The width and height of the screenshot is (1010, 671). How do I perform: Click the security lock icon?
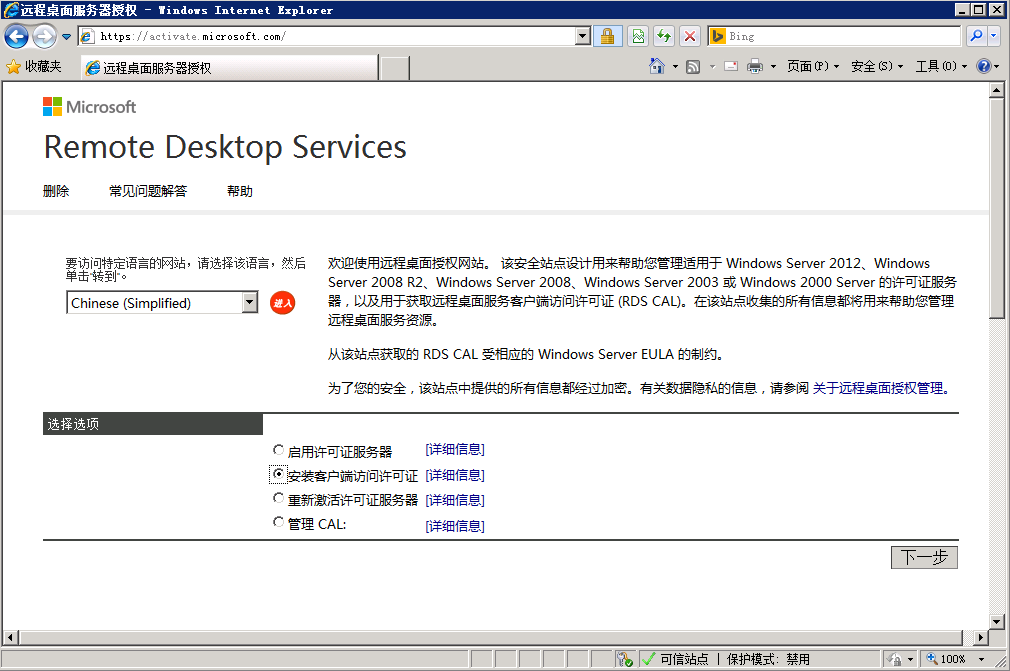(607, 36)
